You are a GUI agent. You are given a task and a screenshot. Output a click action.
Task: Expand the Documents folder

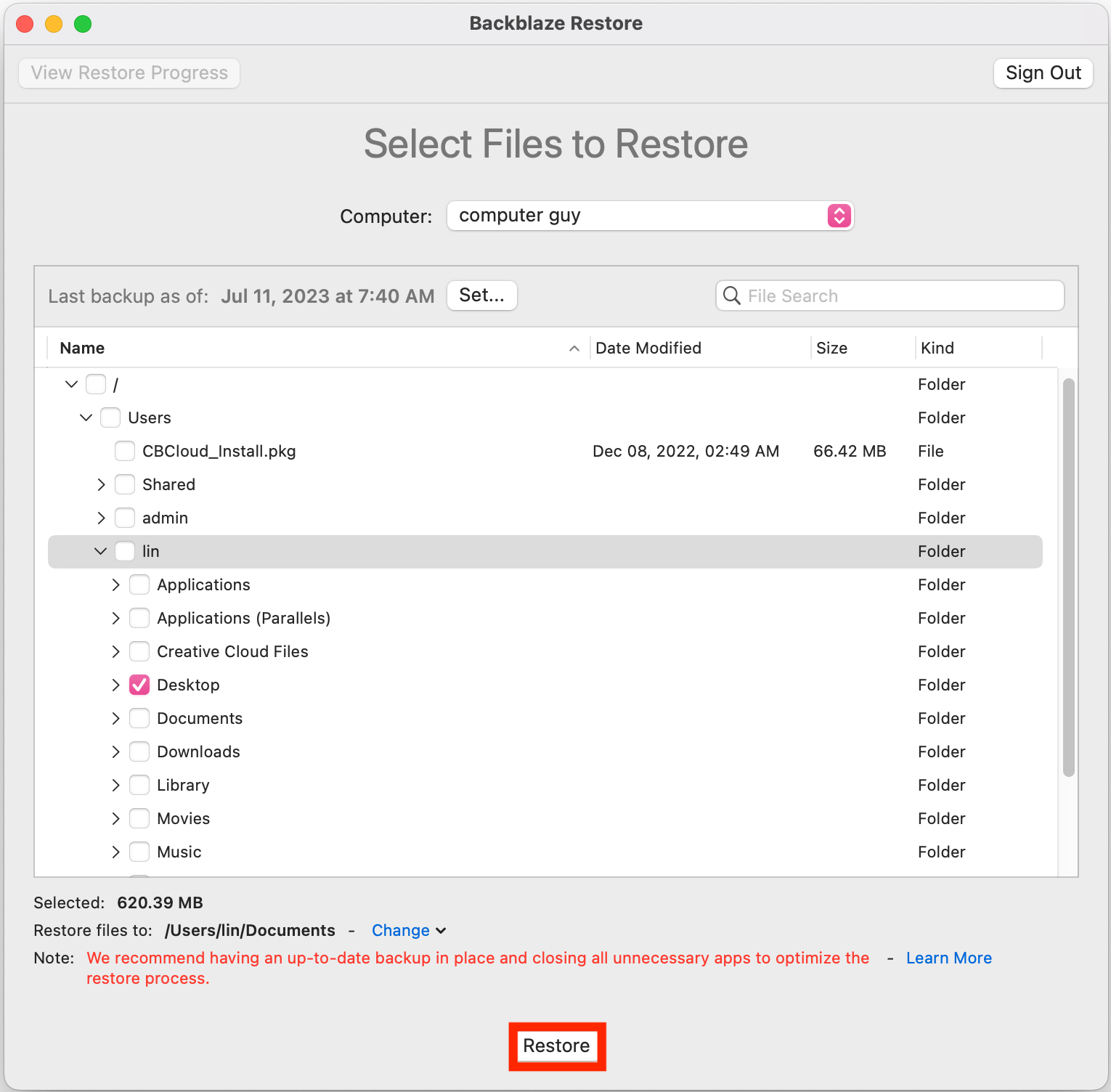pyautogui.click(x=115, y=718)
